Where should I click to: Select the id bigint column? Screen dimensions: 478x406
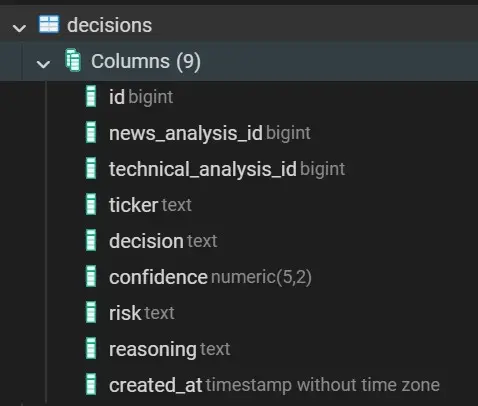tap(141, 97)
